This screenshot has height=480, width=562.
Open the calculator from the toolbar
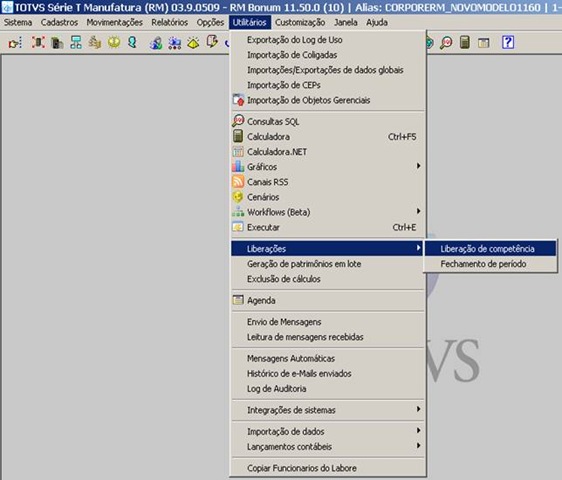click(465, 42)
